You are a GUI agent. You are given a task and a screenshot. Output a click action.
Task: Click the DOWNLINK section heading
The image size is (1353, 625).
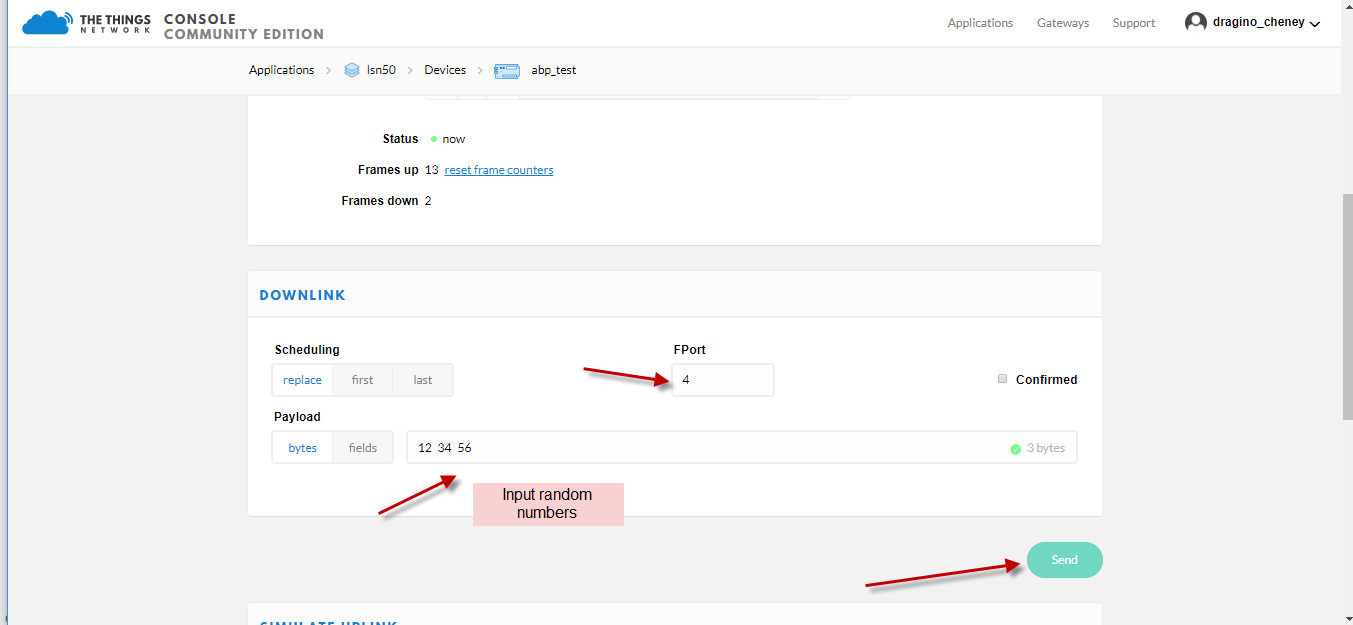coord(302,295)
